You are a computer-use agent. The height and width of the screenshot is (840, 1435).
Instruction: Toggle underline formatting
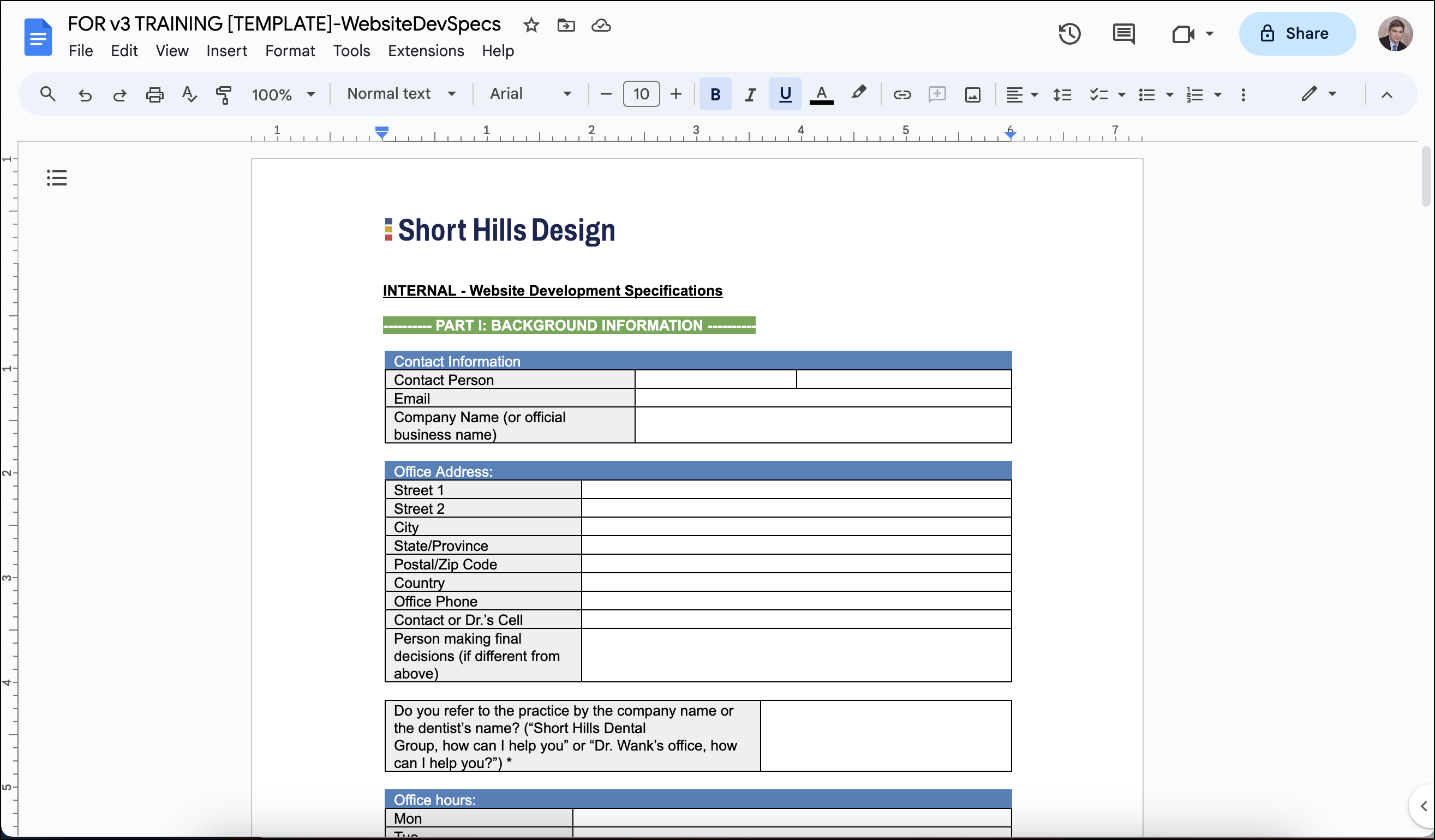785,94
